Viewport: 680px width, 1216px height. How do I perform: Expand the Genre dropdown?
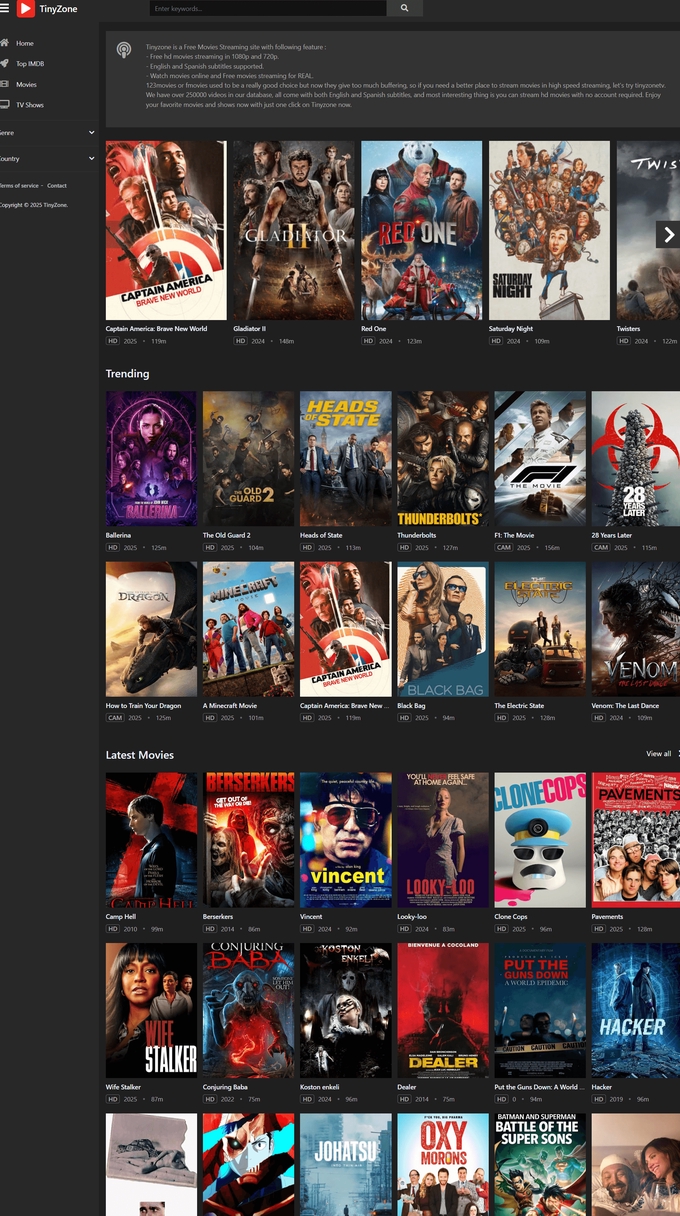[48, 132]
